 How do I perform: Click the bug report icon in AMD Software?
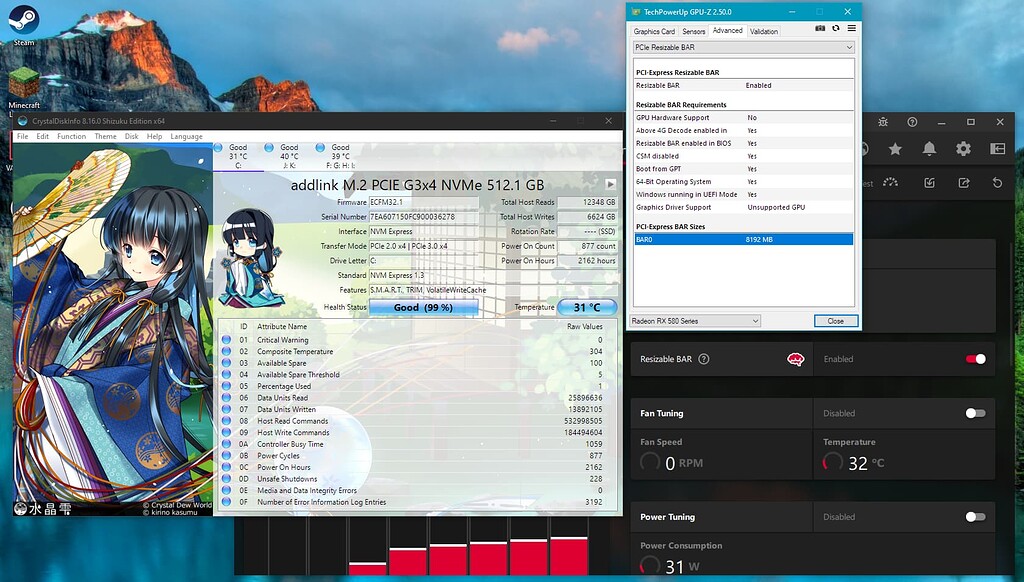click(x=883, y=122)
